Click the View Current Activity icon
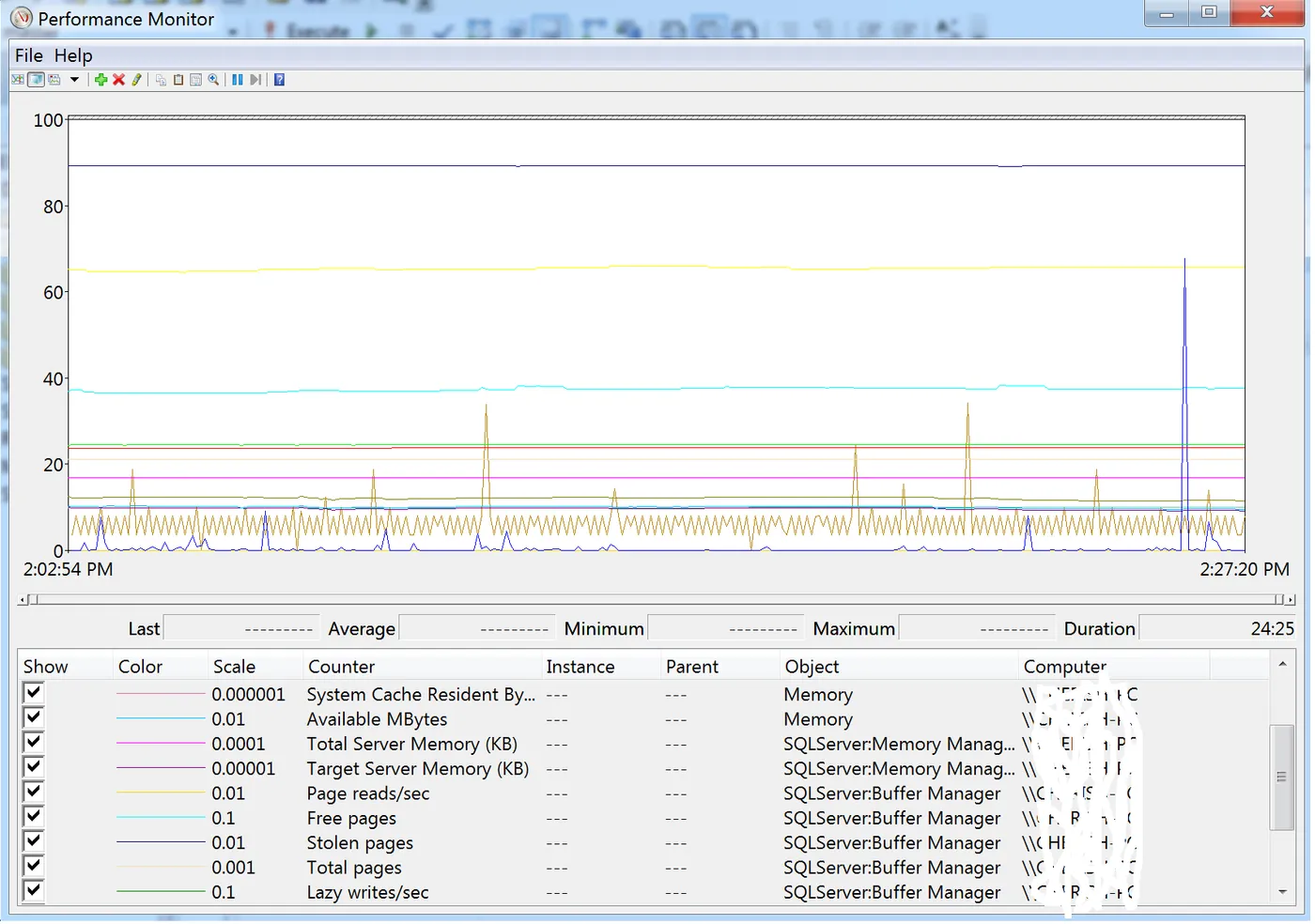Screen dimensions: 1315x924 pos(18,80)
